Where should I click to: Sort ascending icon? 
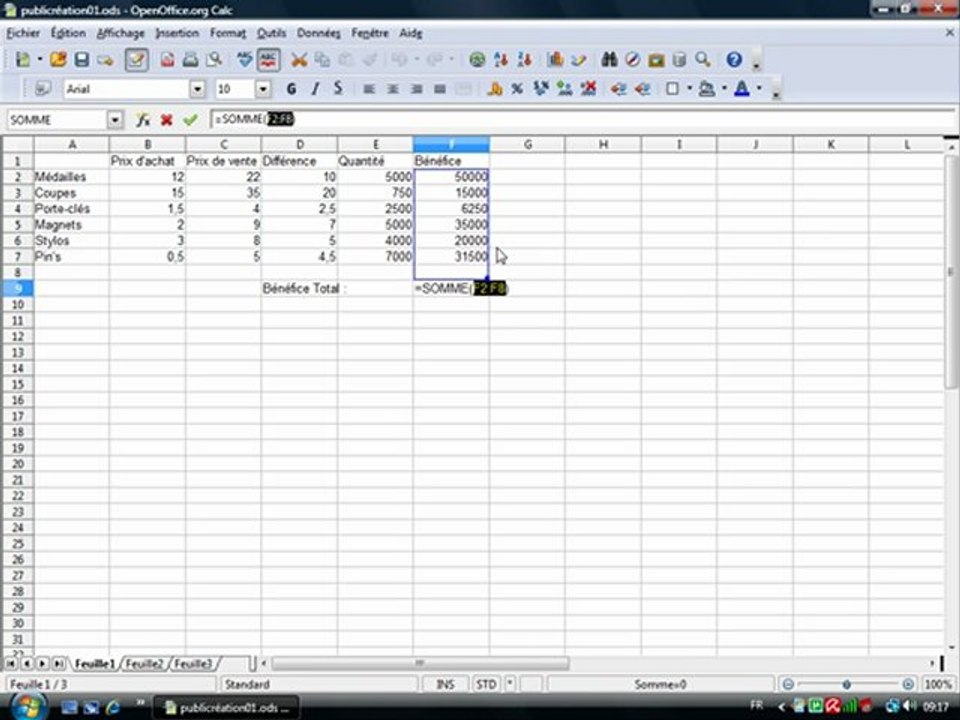pos(501,59)
